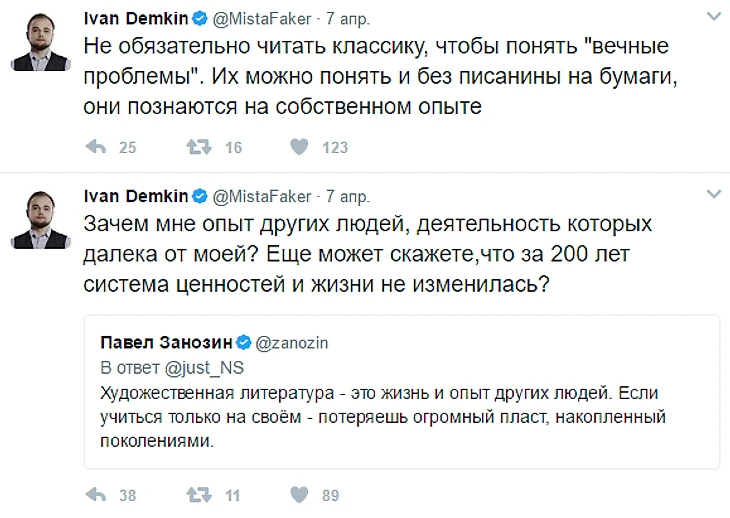Like the first tweet with 123 likes
Image resolution: width=730 pixels, height=518 pixels.
[x=298, y=147]
